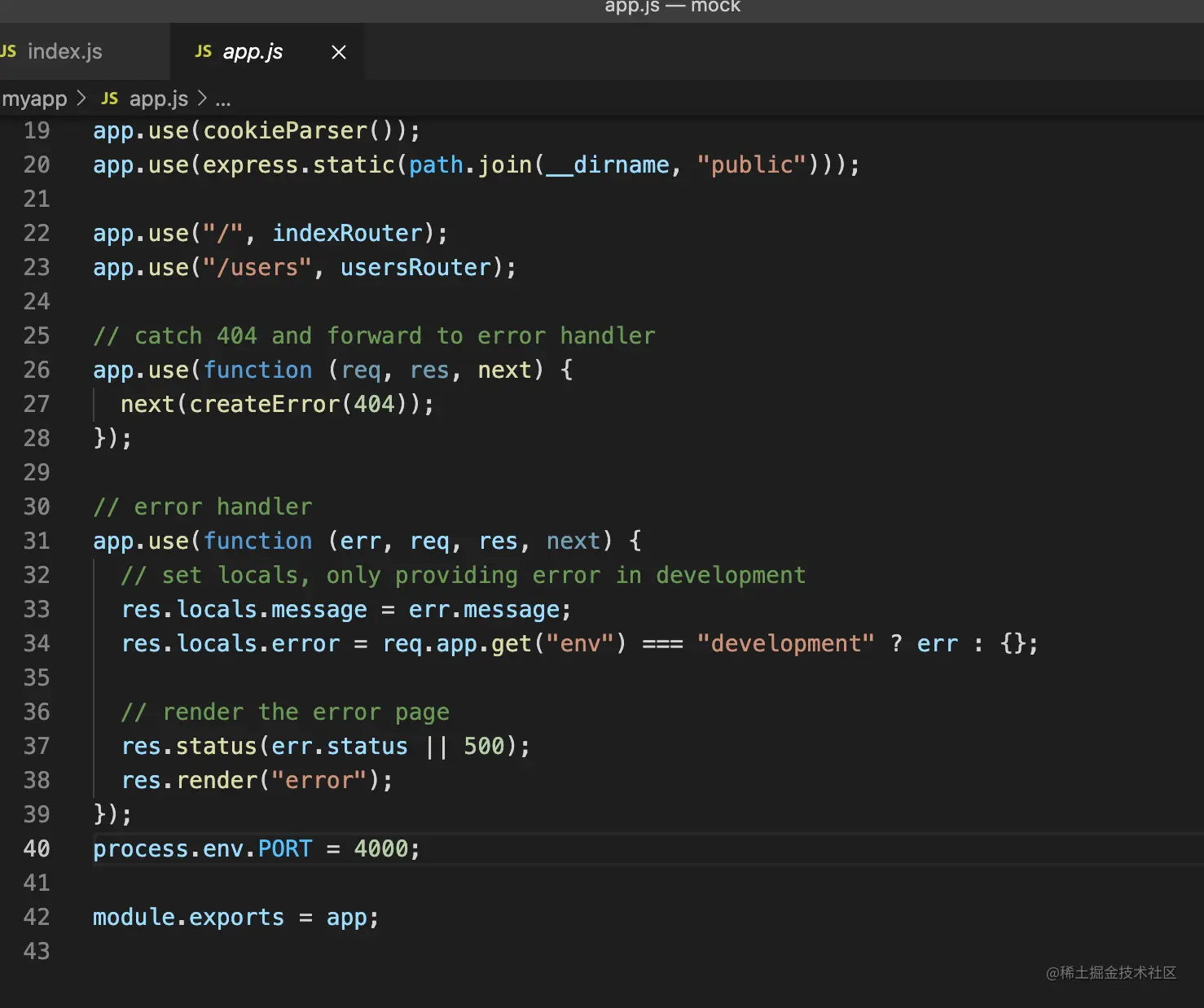1204x1008 pixels.
Task: Click the chevron after myapp in the breadcrumb
Action: [x=81, y=99]
